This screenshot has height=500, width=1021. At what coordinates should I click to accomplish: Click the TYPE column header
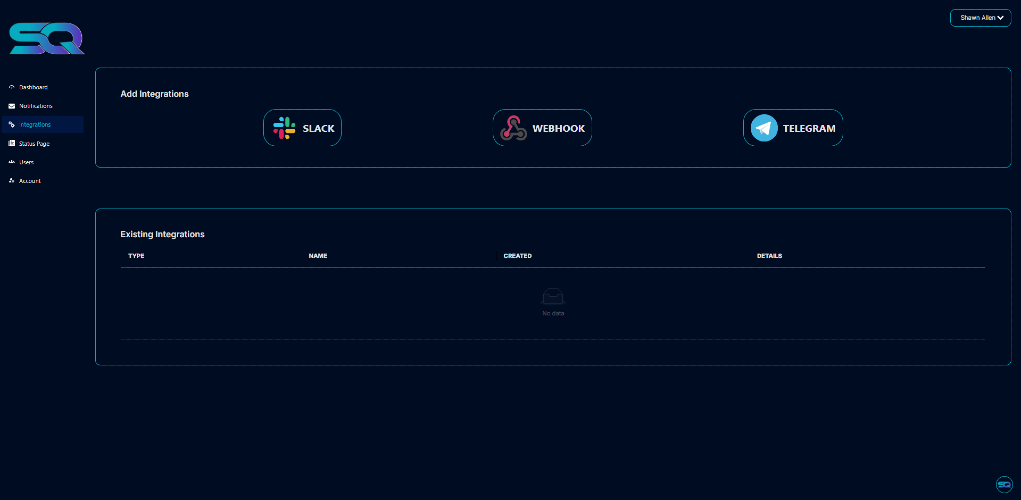tap(136, 256)
